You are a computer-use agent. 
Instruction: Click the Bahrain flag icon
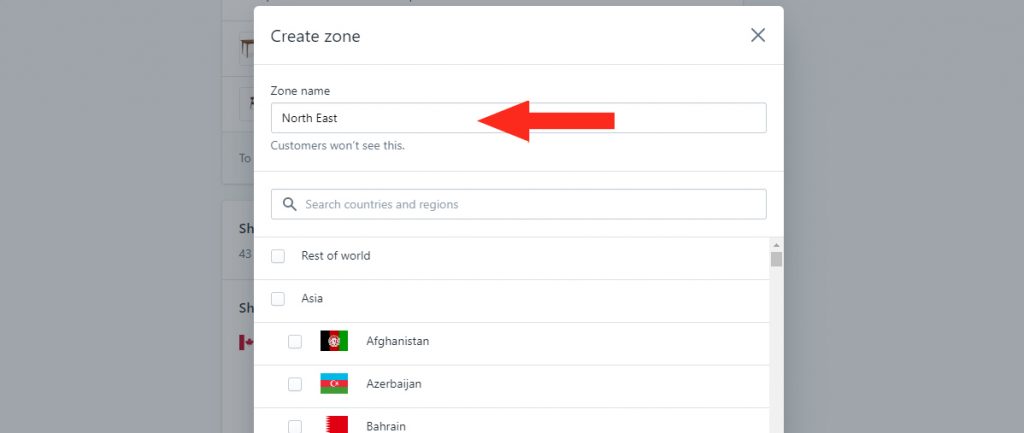click(x=334, y=425)
